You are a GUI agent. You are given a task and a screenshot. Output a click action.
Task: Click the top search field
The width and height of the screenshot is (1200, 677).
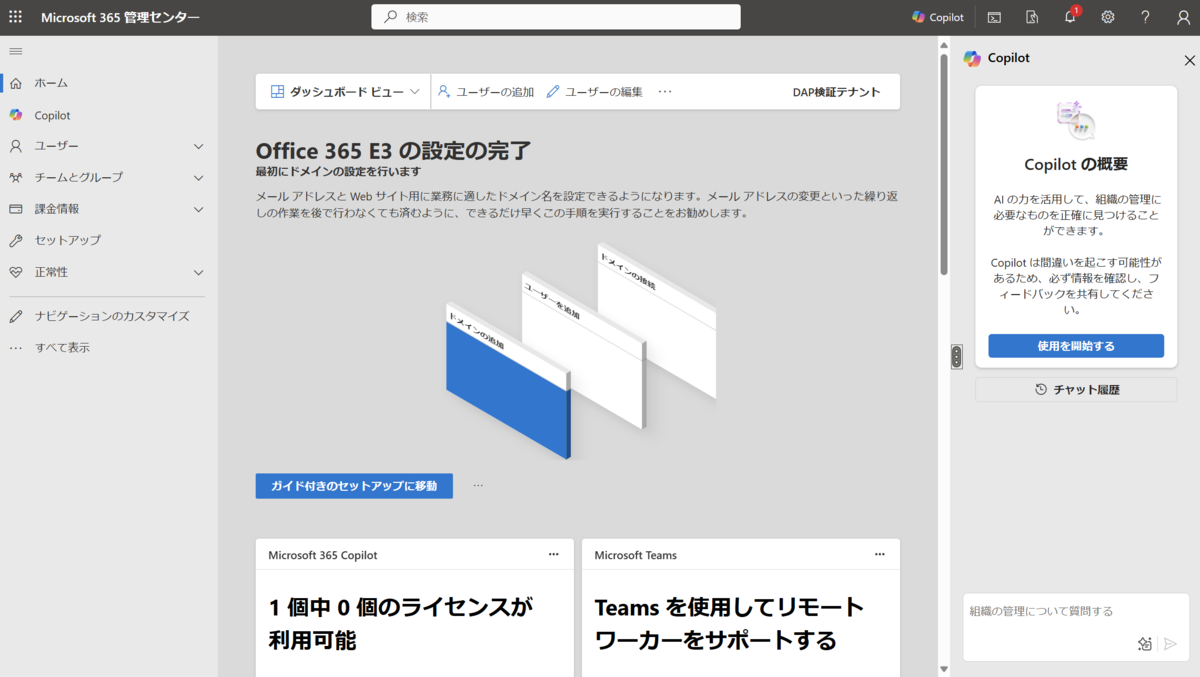pos(556,17)
